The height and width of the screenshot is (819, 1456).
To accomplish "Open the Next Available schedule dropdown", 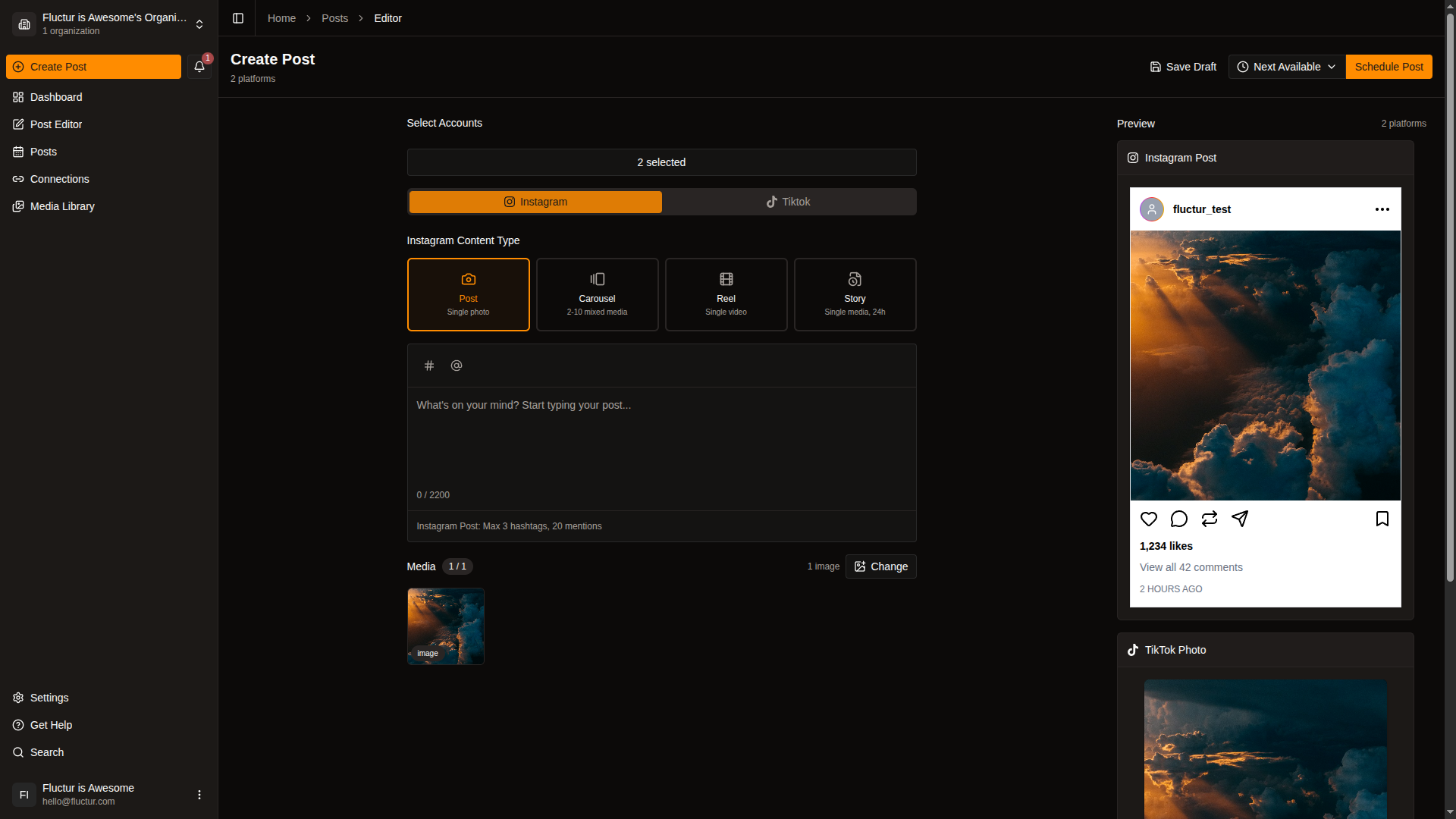I will [x=1285, y=67].
